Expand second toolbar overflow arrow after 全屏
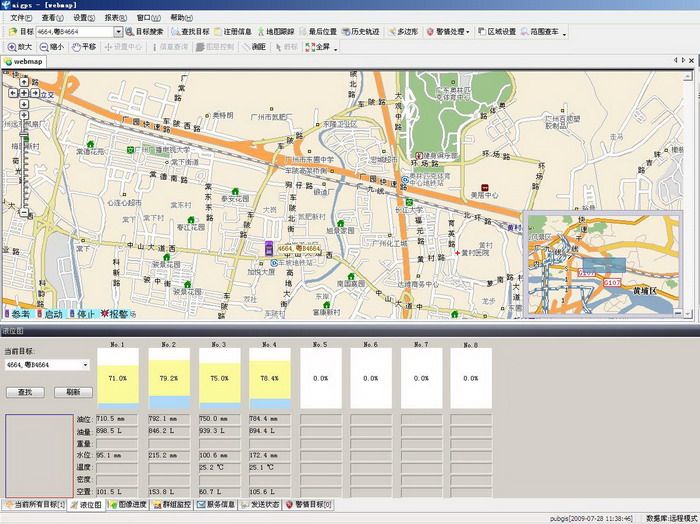700x524 pixels. pyautogui.click(x=336, y=49)
